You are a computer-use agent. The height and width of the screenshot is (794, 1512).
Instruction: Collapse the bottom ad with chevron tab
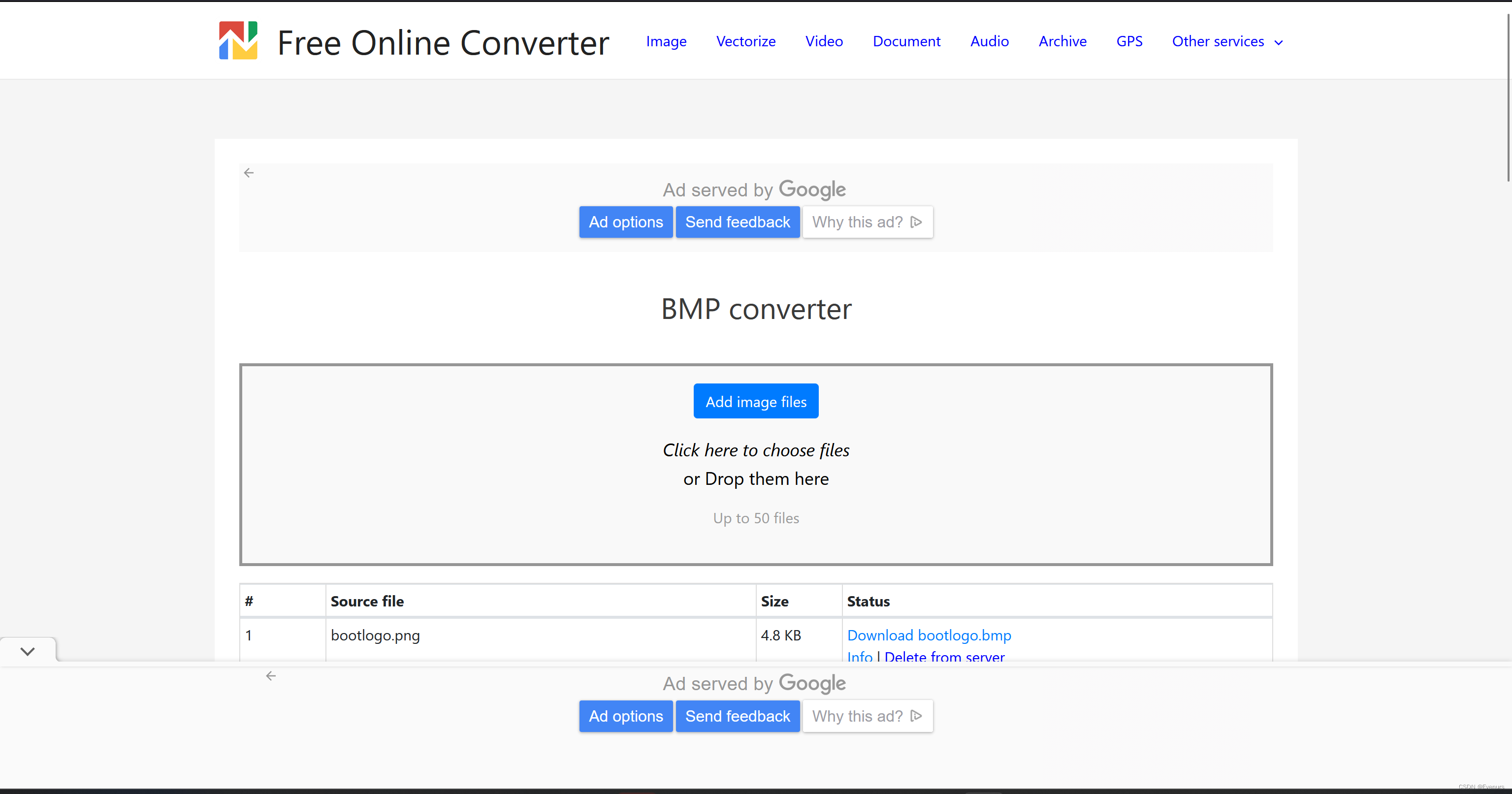click(28, 651)
